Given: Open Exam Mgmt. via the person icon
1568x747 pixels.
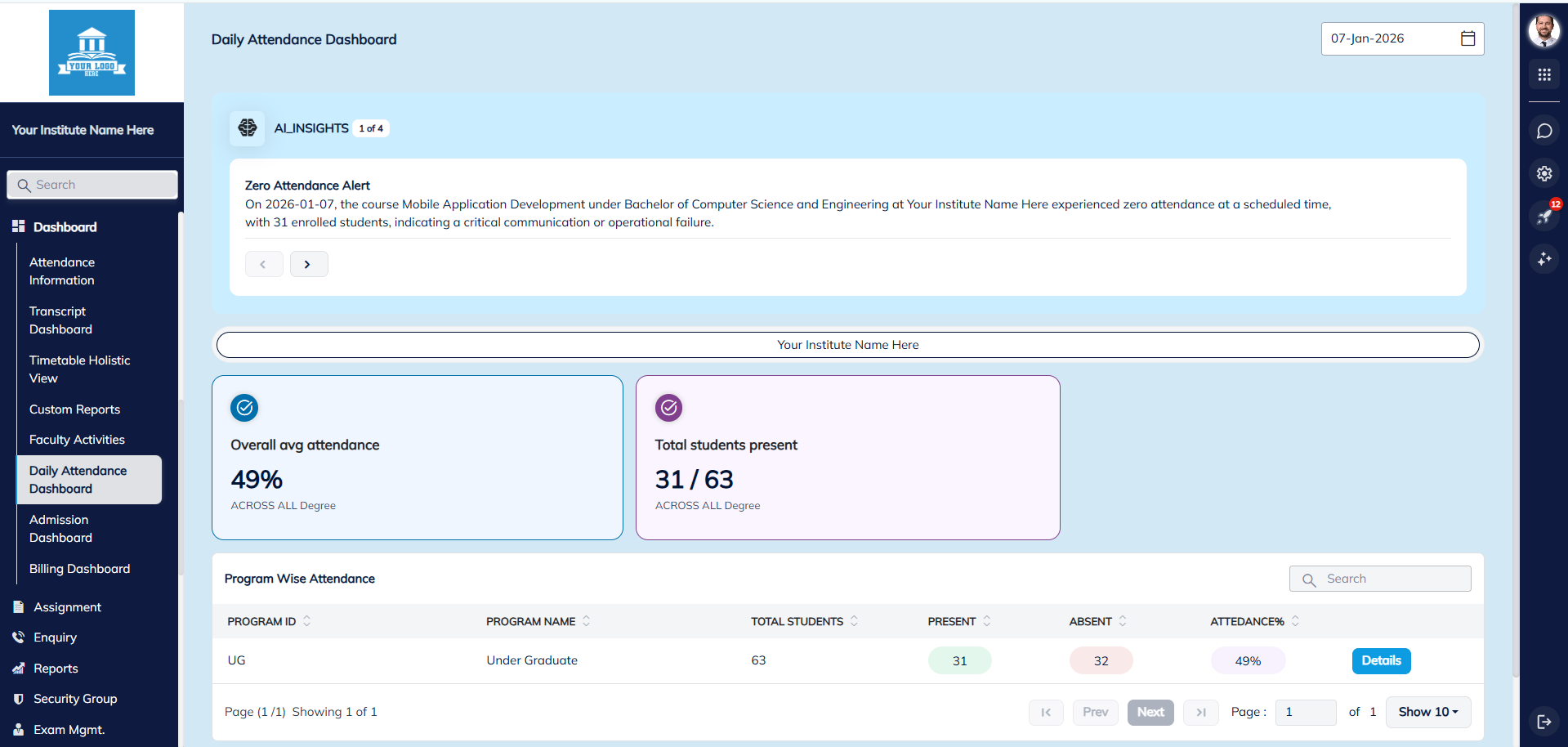Looking at the screenshot, I should [16, 730].
